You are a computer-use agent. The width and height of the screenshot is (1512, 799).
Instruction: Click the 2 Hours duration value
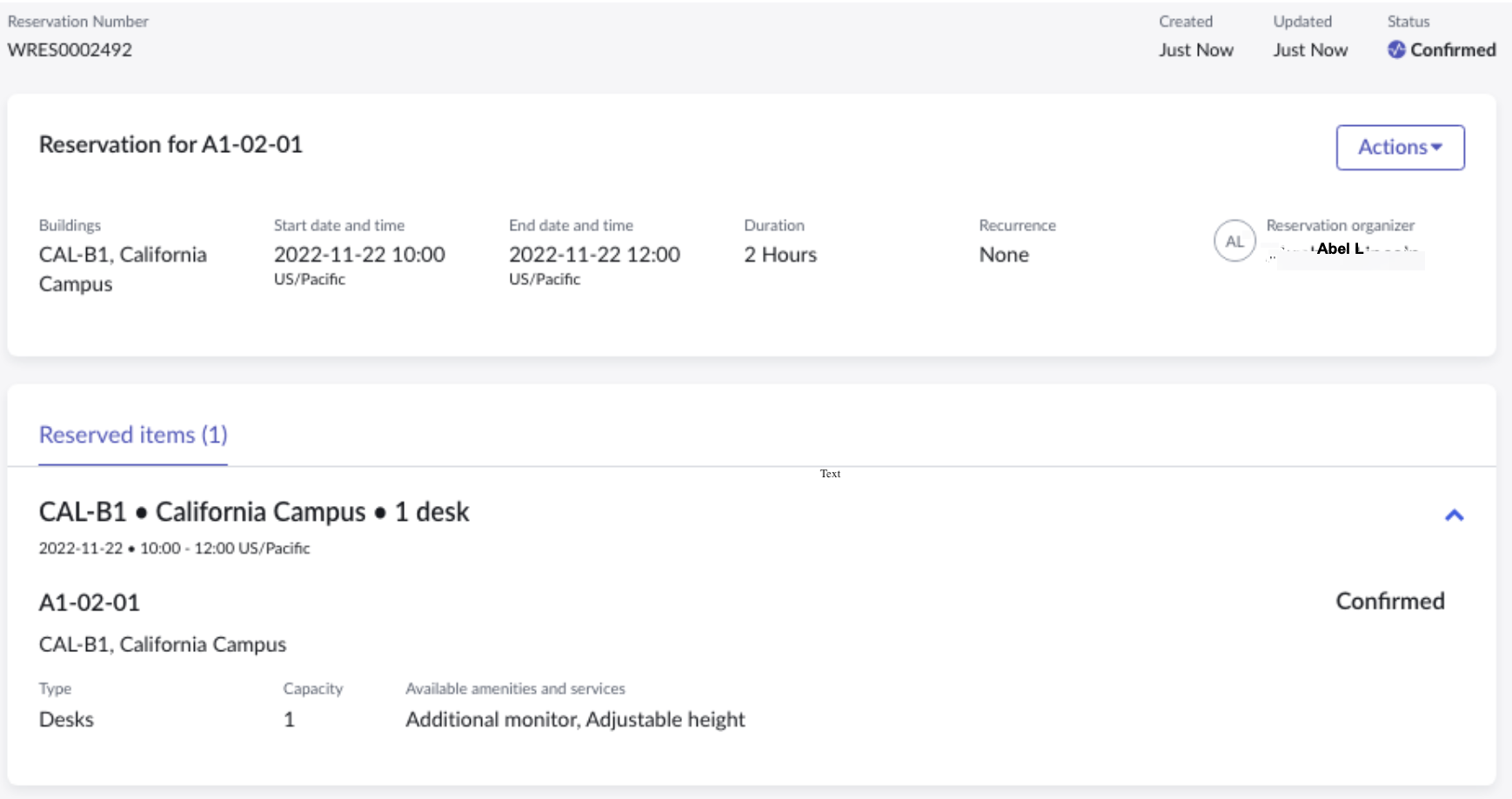780,255
